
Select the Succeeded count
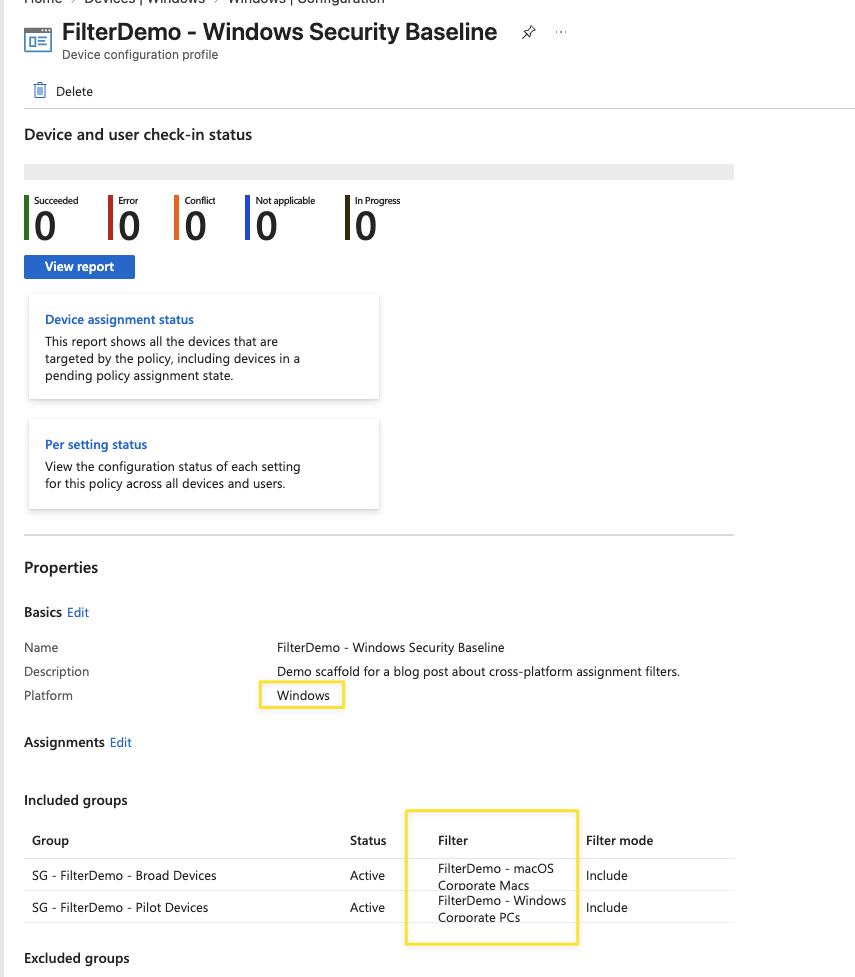(45, 226)
